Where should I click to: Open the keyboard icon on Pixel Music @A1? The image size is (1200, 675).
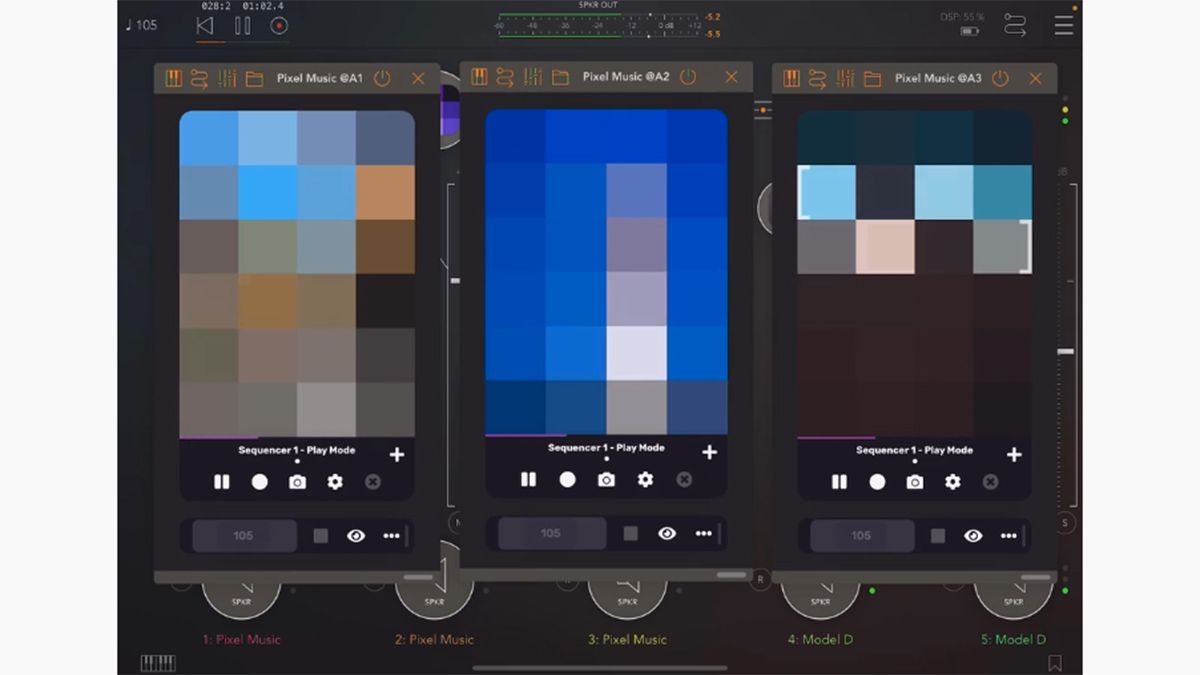[x=173, y=76]
